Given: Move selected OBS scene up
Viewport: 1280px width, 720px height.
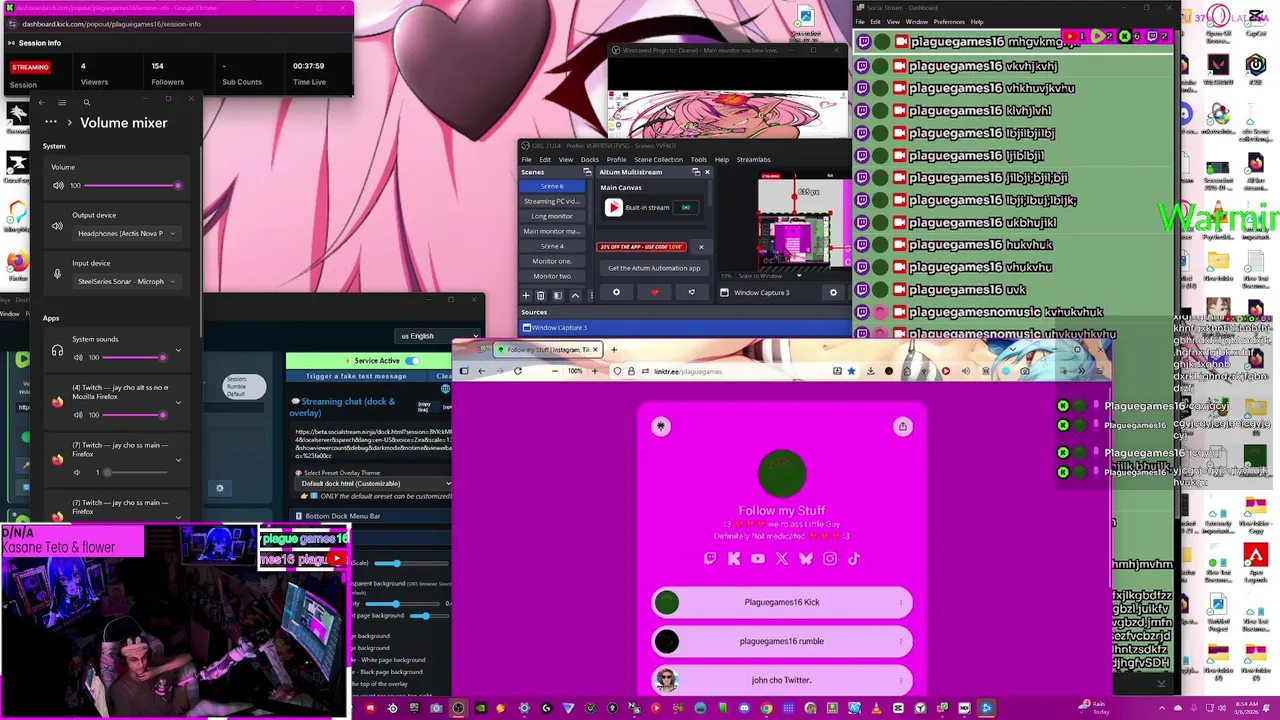Looking at the screenshot, I should pyautogui.click(x=575, y=295).
